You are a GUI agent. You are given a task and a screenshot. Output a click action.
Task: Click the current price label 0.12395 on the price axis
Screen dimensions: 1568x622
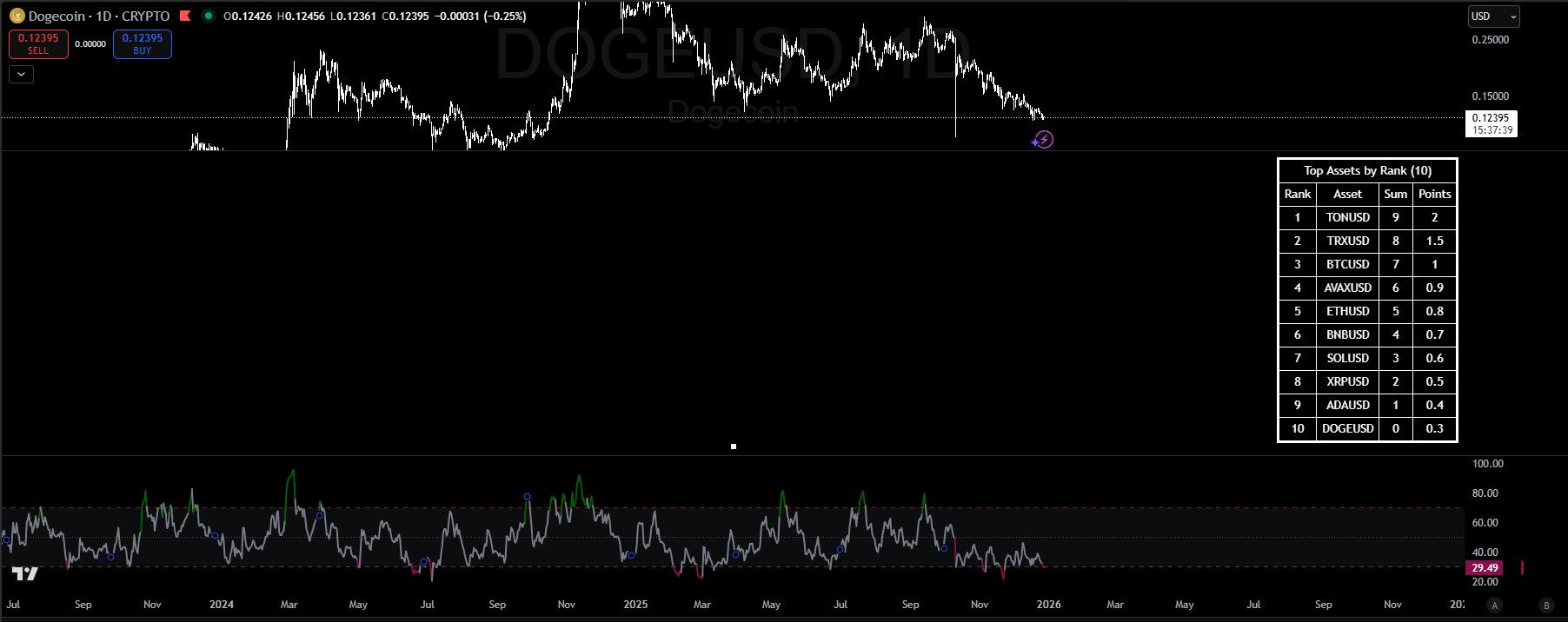(x=1491, y=118)
